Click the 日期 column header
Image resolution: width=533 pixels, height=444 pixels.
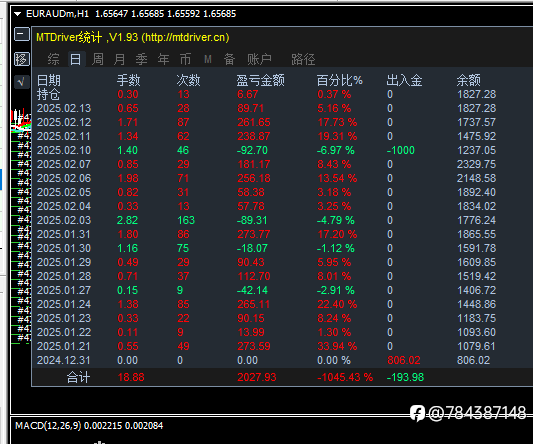49,81
